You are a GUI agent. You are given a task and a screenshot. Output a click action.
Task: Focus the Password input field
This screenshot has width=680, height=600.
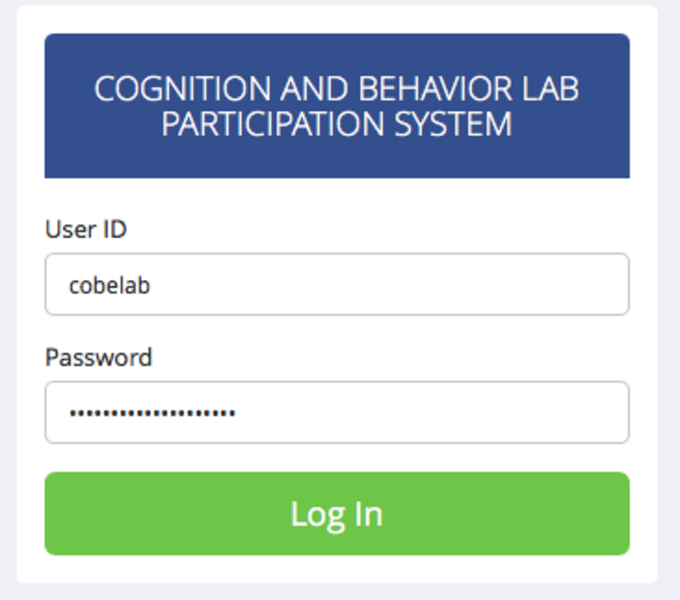337,412
